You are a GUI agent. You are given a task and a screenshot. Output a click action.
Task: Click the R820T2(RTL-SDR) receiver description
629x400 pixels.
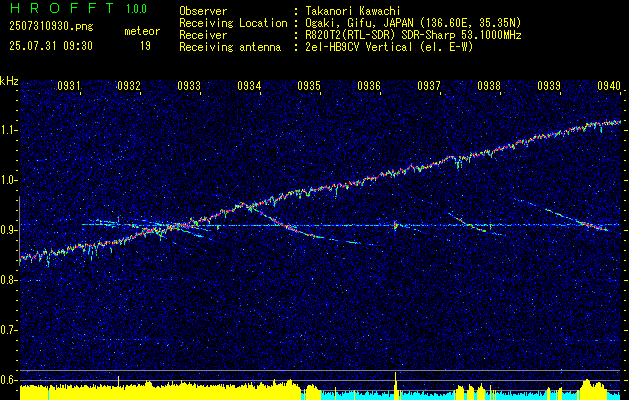[x=413, y=35]
